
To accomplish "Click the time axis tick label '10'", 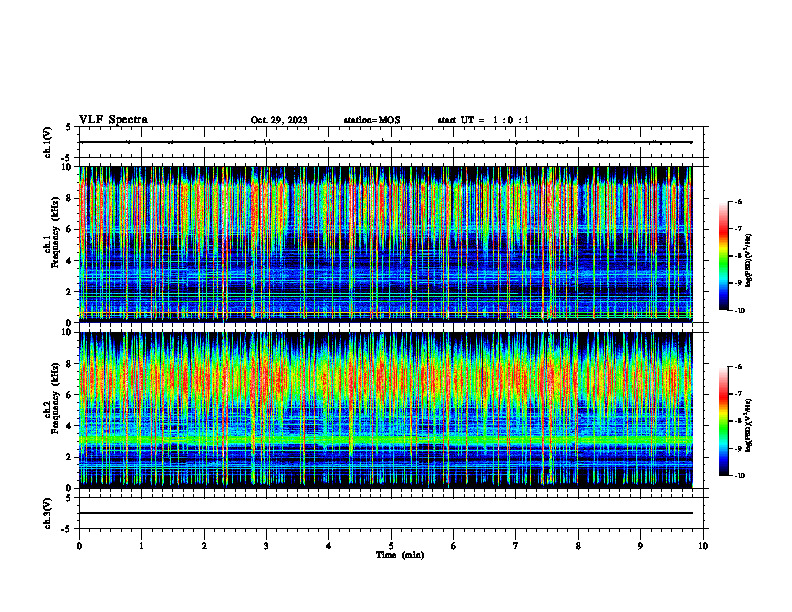I will click(x=703, y=546).
